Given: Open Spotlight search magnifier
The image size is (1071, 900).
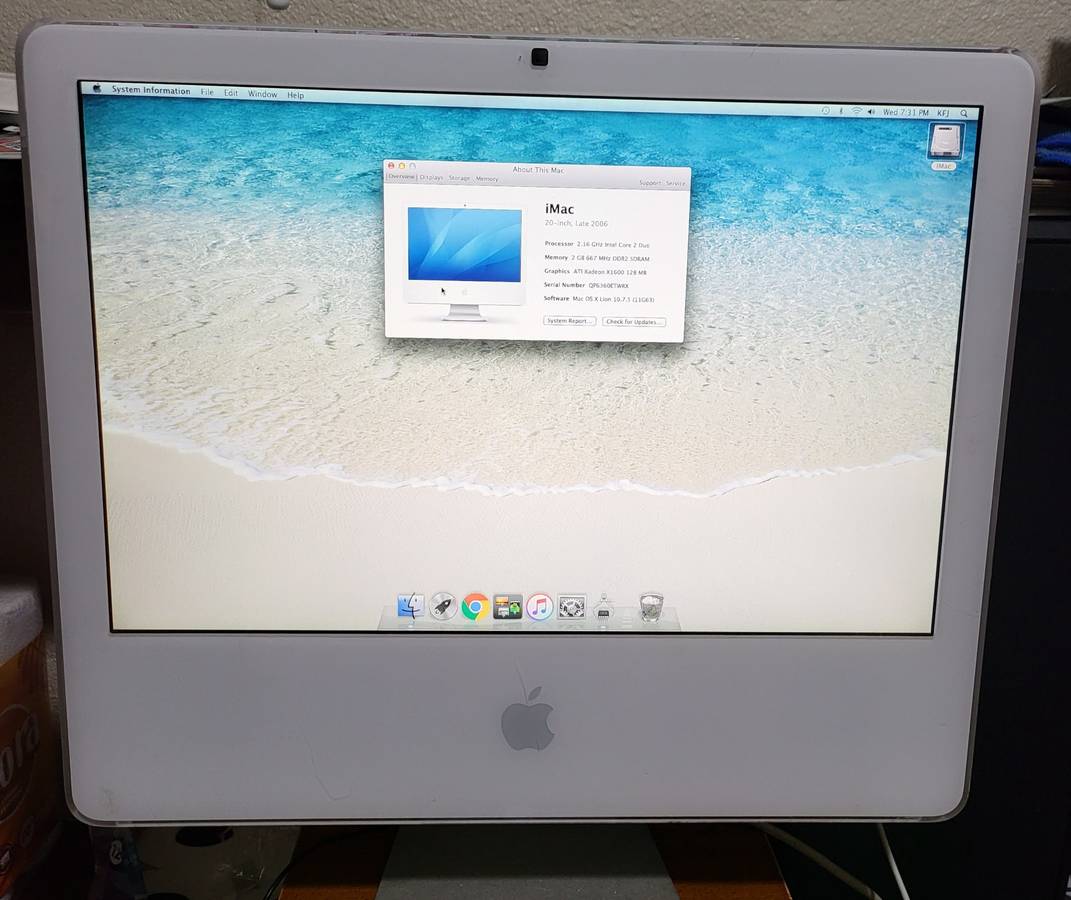Looking at the screenshot, I should (964, 113).
